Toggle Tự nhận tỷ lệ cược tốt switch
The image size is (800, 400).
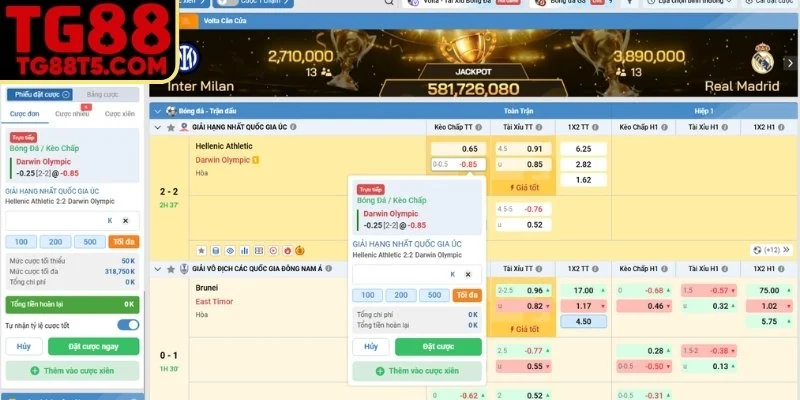[x=128, y=325]
